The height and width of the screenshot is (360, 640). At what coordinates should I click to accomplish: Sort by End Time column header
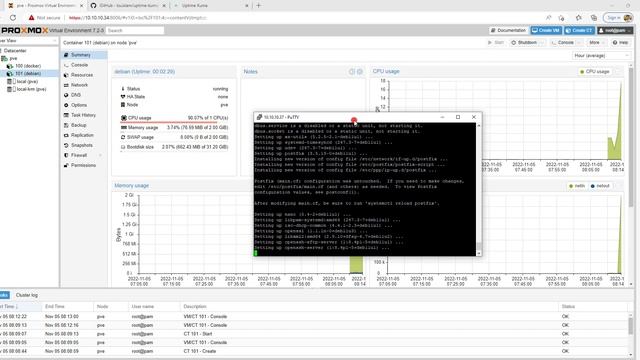tap(67, 307)
